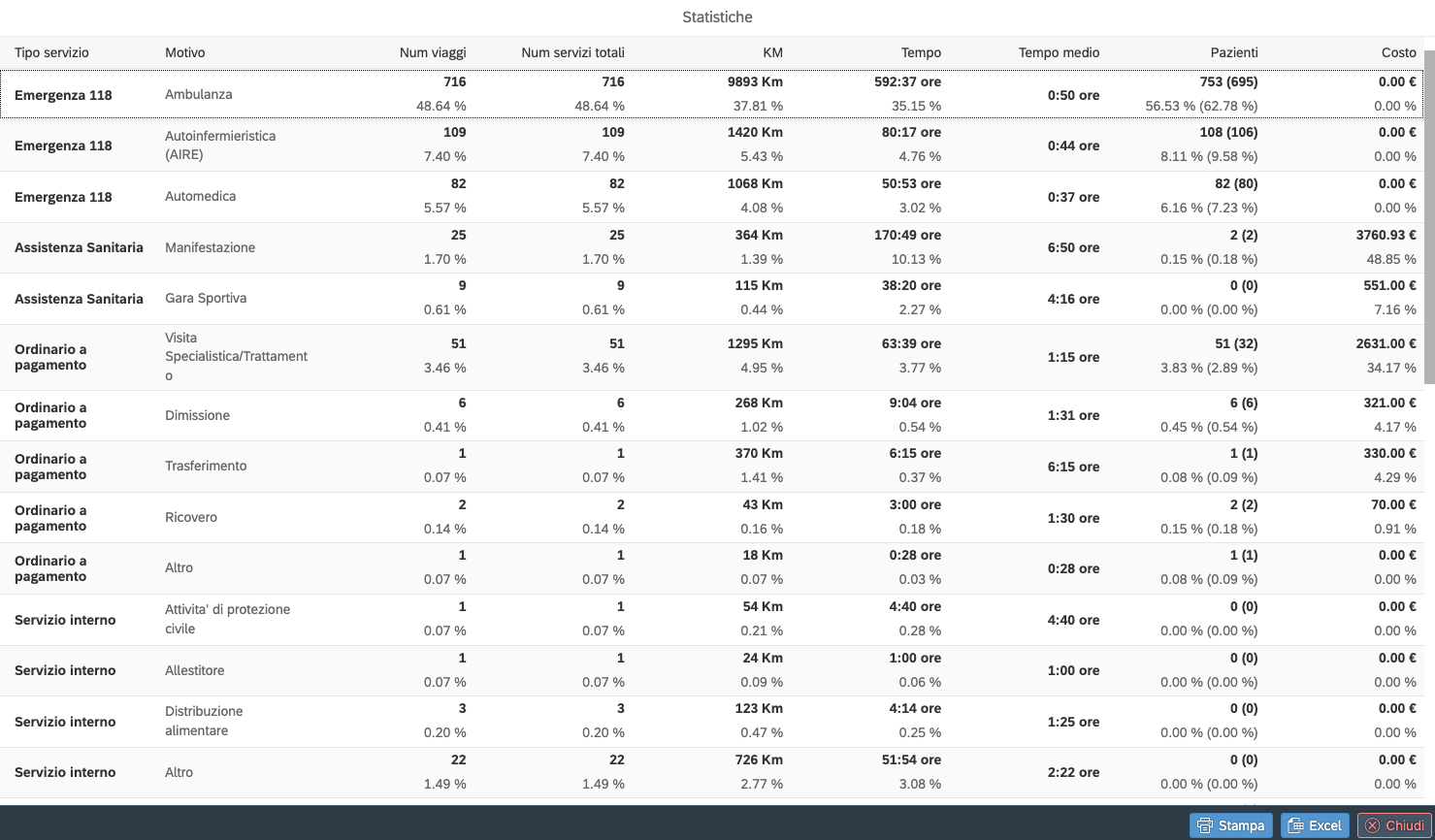Click the Num servizi totali column header
Viewport: 1435px width, 840px height.
coord(572,52)
